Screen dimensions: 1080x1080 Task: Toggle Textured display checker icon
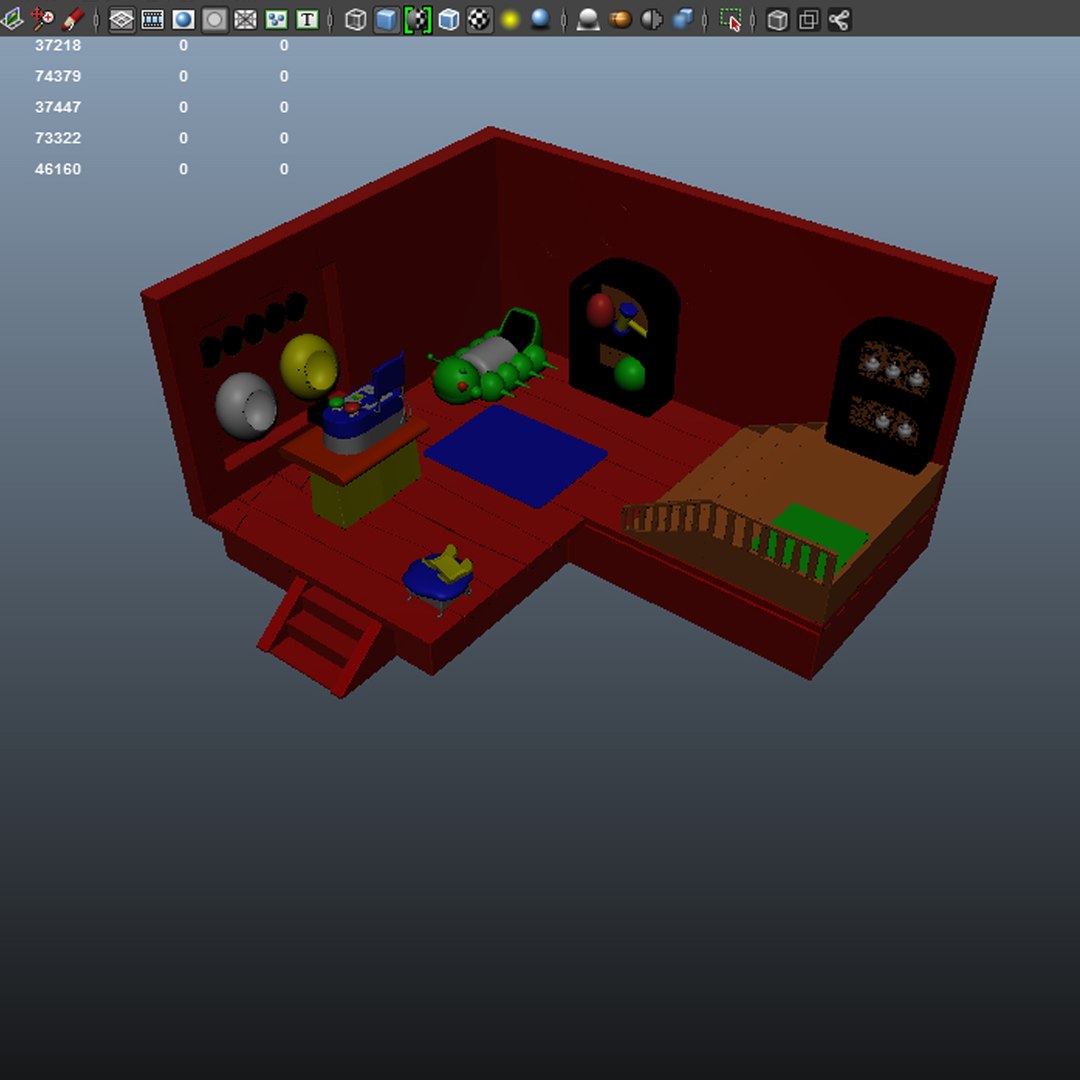[479, 19]
